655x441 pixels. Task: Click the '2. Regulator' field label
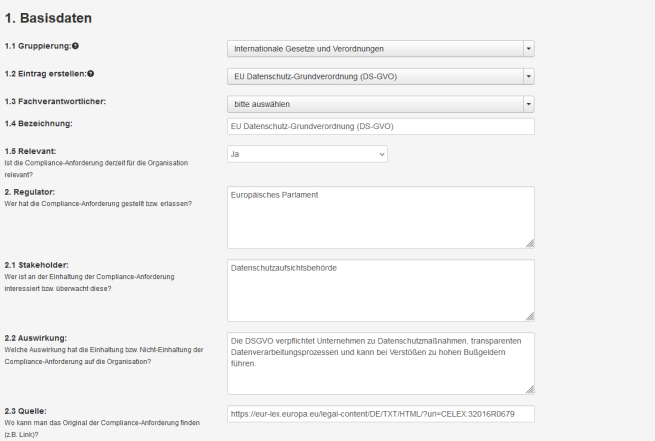(x=30, y=191)
